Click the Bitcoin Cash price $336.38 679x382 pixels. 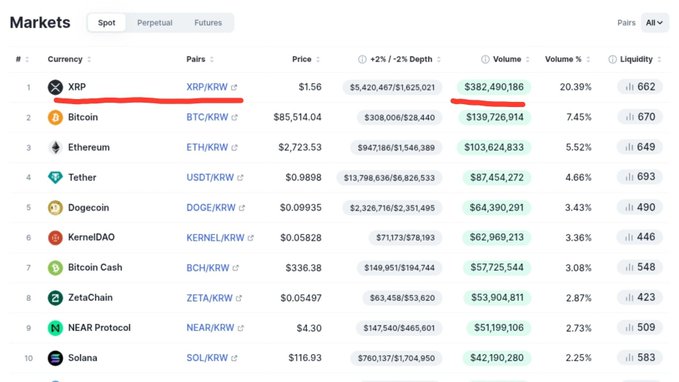[x=303, y=268]
